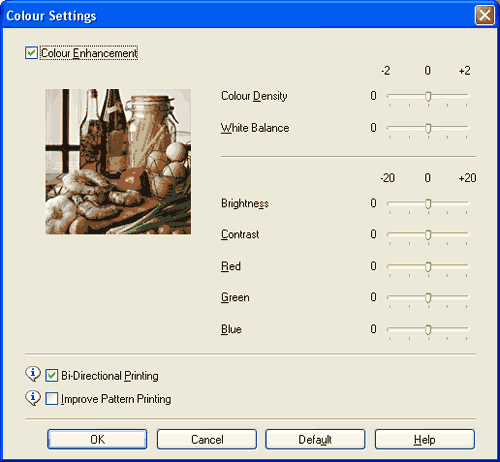Select the Brightness slider handle

[428, 204]
